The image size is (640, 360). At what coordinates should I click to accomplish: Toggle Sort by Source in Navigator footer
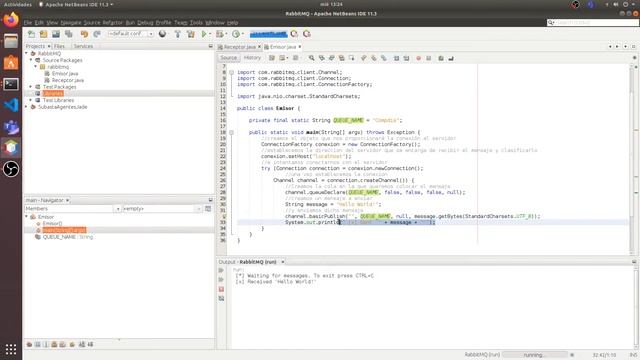[x=90, y=344]
